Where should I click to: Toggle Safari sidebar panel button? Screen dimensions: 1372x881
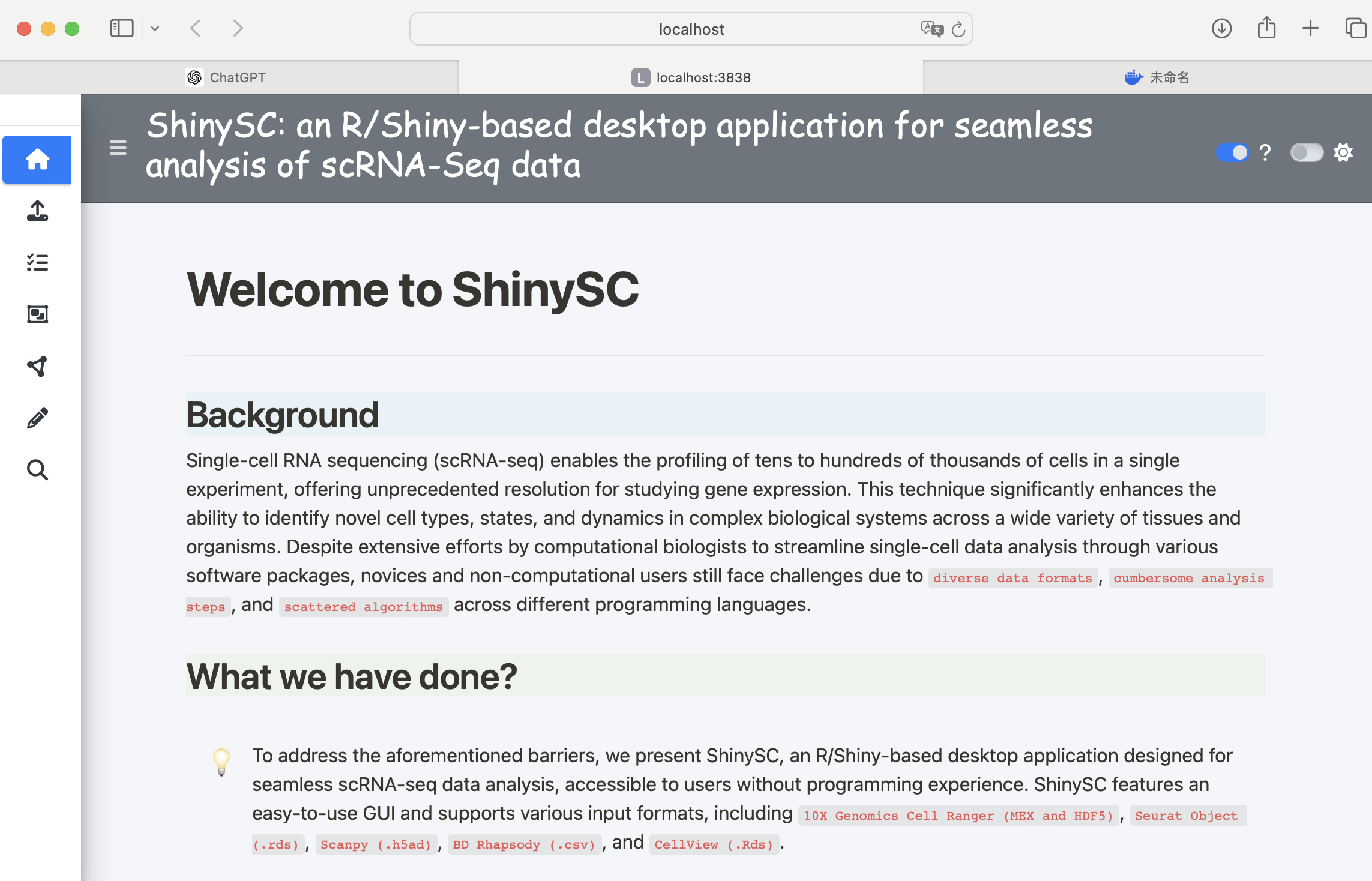point(122,28)
